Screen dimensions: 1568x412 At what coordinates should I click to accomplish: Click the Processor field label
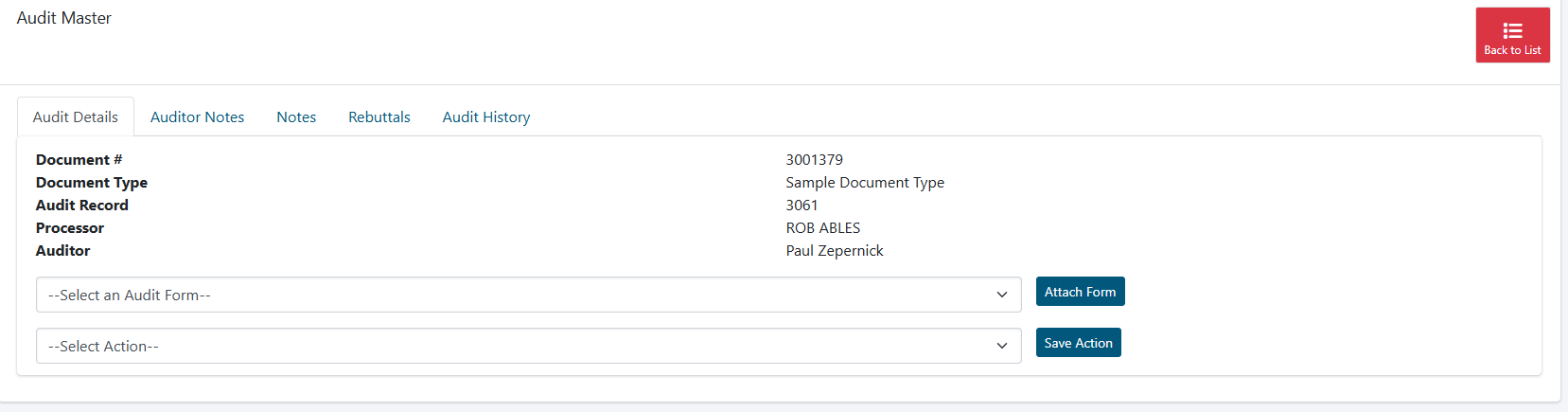tap(70, 228)
